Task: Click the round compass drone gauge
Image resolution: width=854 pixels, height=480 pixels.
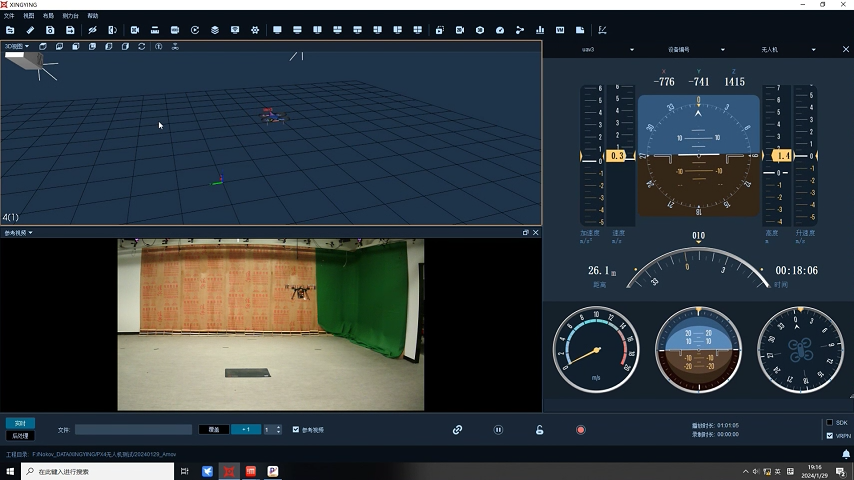Action: click(x=800, y=350)
